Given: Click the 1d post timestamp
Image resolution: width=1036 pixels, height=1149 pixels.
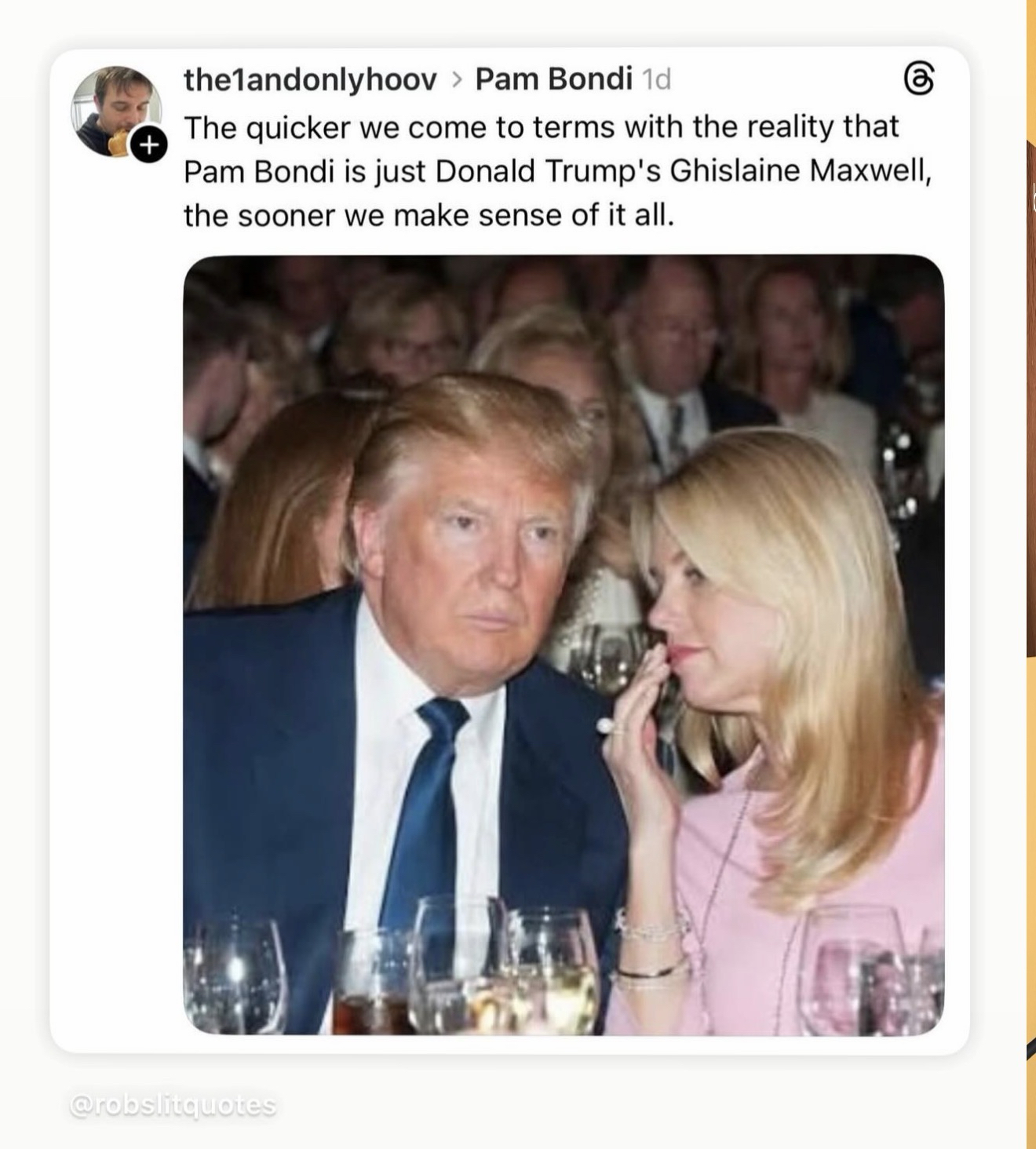Looking at the screenshot, I should point(656,79).
